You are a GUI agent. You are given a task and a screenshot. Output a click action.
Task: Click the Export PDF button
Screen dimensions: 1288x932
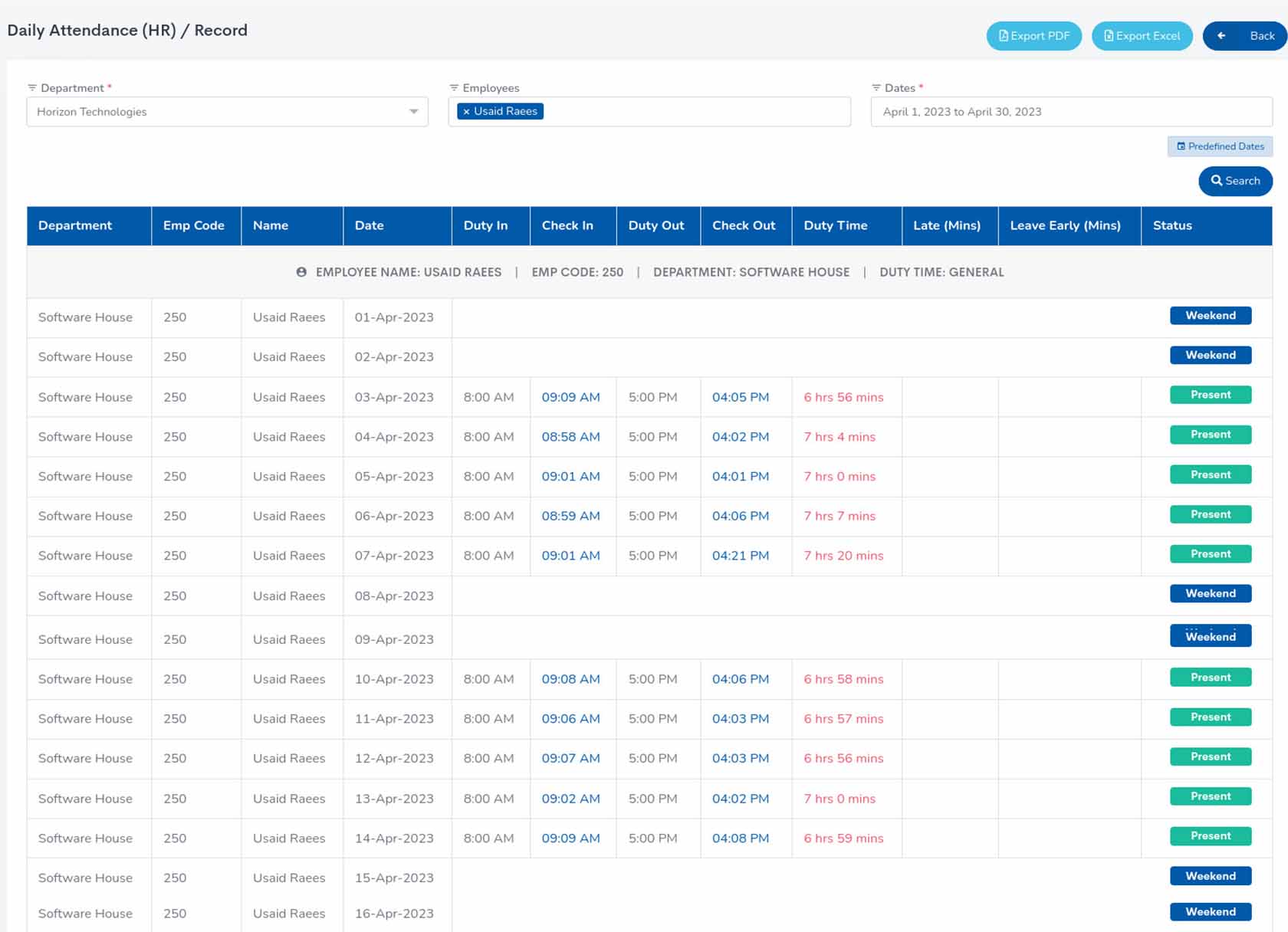point(1033,36)
